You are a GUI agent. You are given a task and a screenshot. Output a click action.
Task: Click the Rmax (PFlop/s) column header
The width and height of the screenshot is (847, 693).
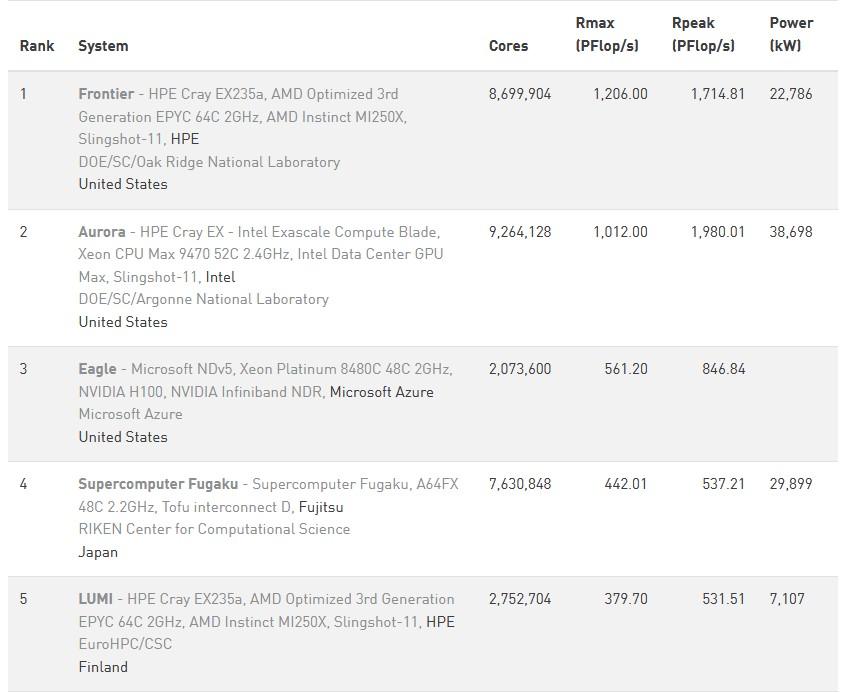607,34
